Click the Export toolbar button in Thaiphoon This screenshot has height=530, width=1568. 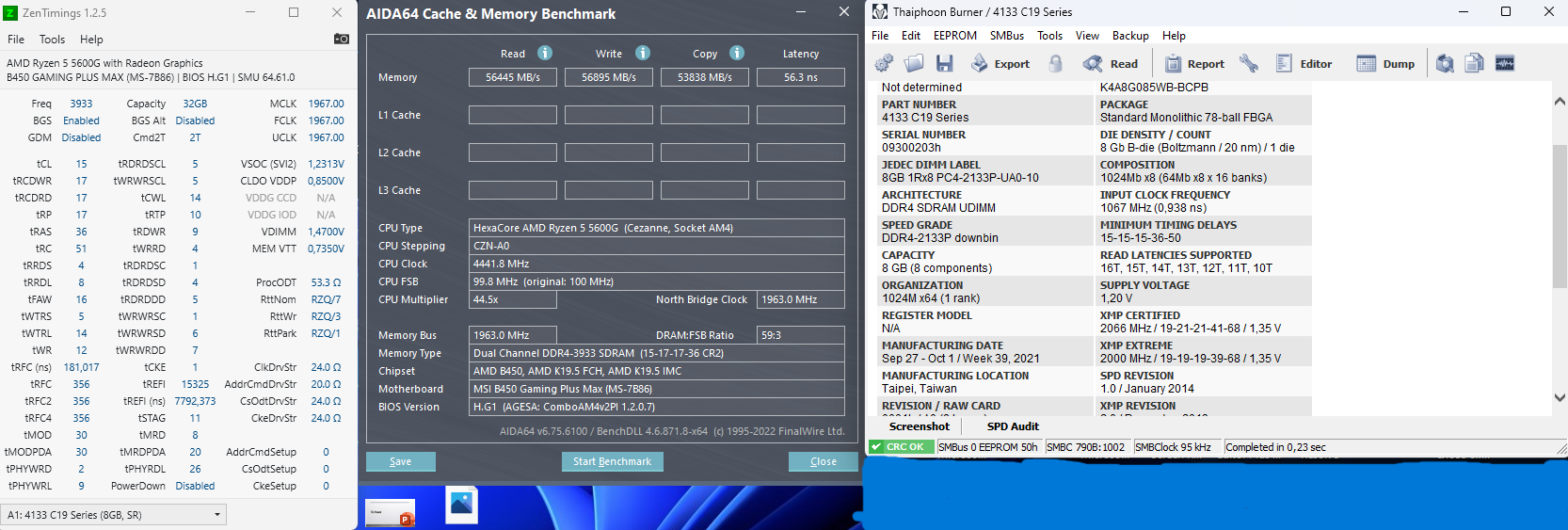(x=1000, y=63)
